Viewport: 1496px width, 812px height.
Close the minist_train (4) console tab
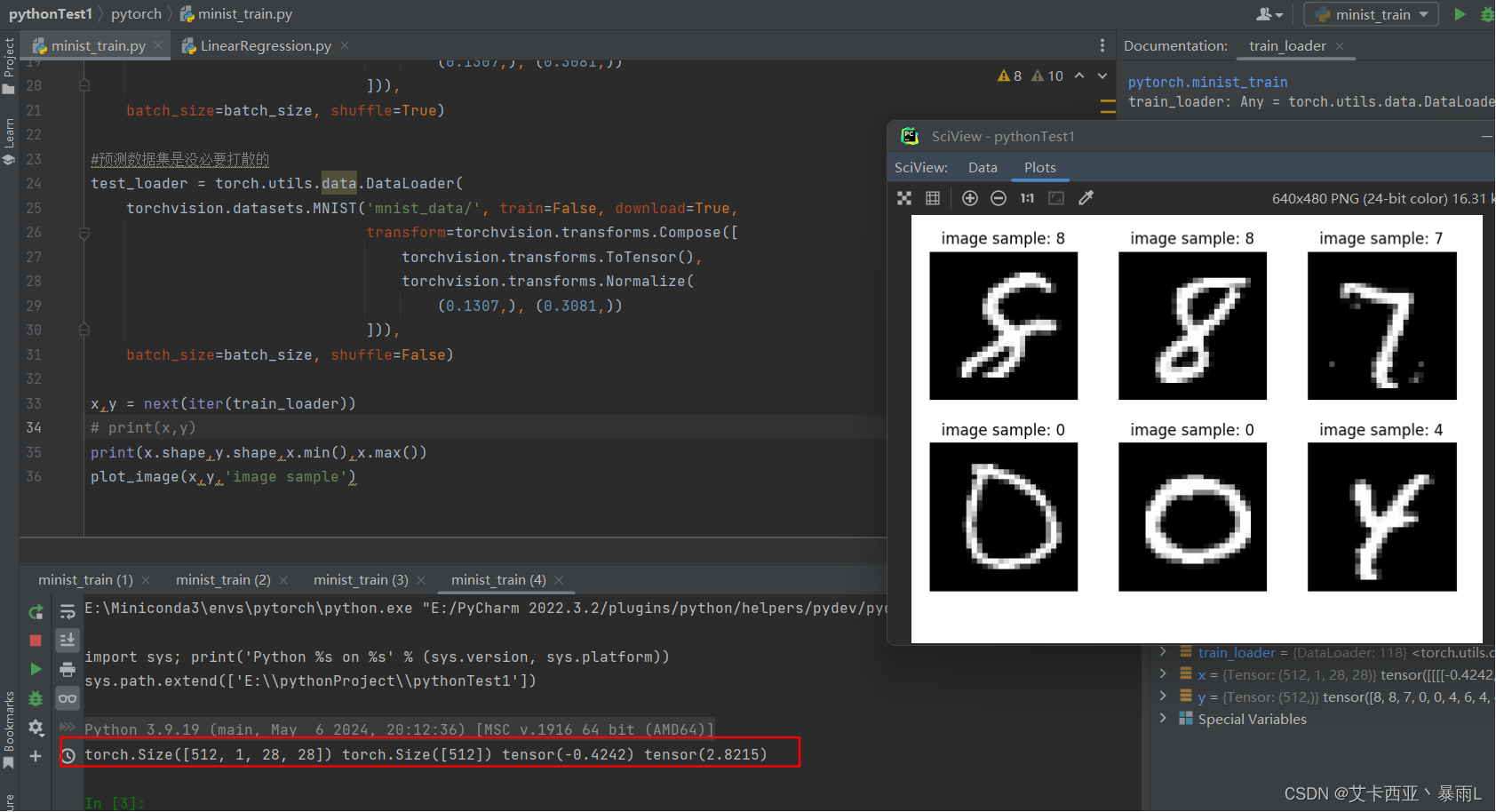(x=559, y=580)
